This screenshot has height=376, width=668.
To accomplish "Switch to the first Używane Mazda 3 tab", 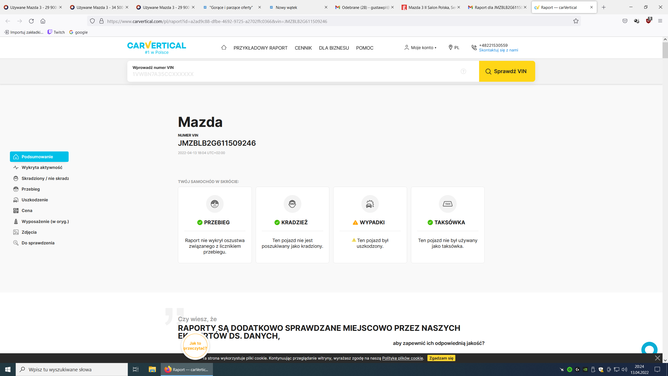I will [33, 7].
